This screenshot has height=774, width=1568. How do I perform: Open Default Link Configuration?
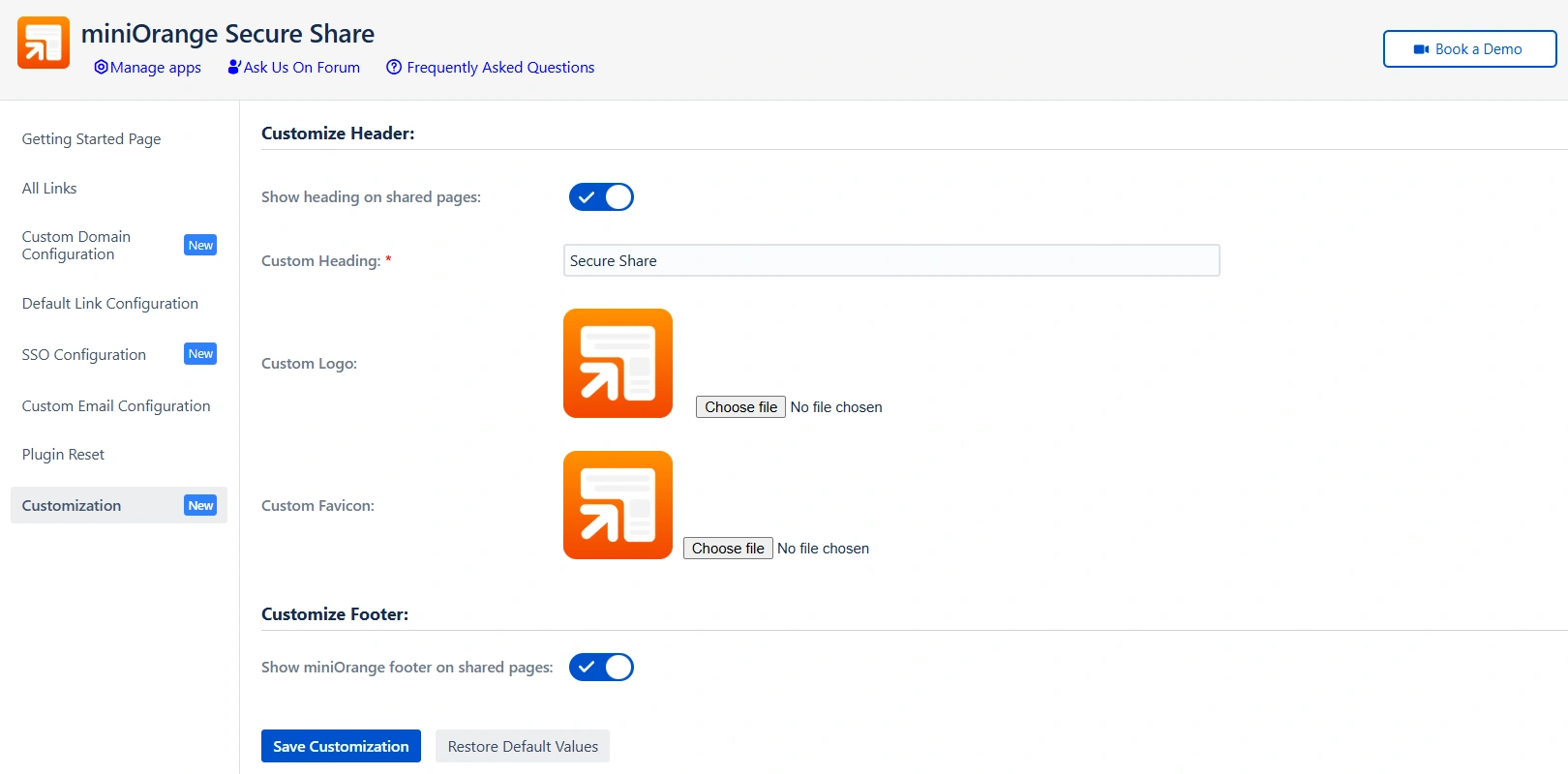click(x=110, y=303)
